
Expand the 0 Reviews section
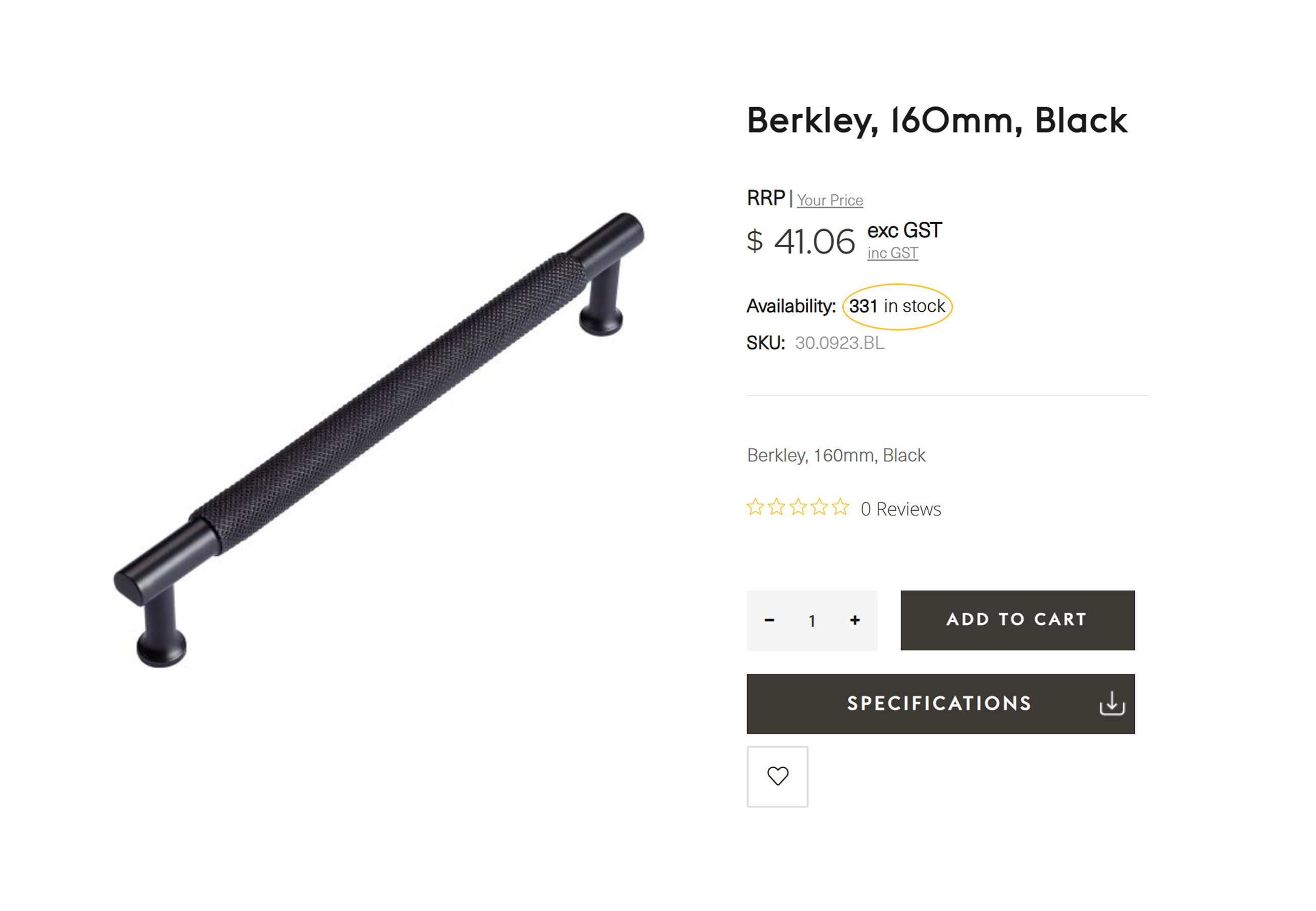tap(900, 509)
